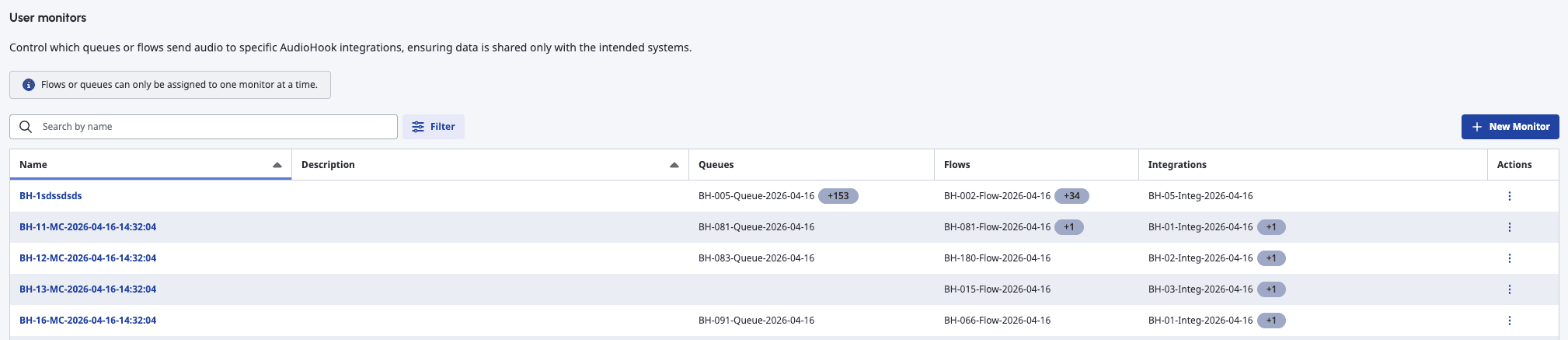Open the Filter options

(434, 127)
